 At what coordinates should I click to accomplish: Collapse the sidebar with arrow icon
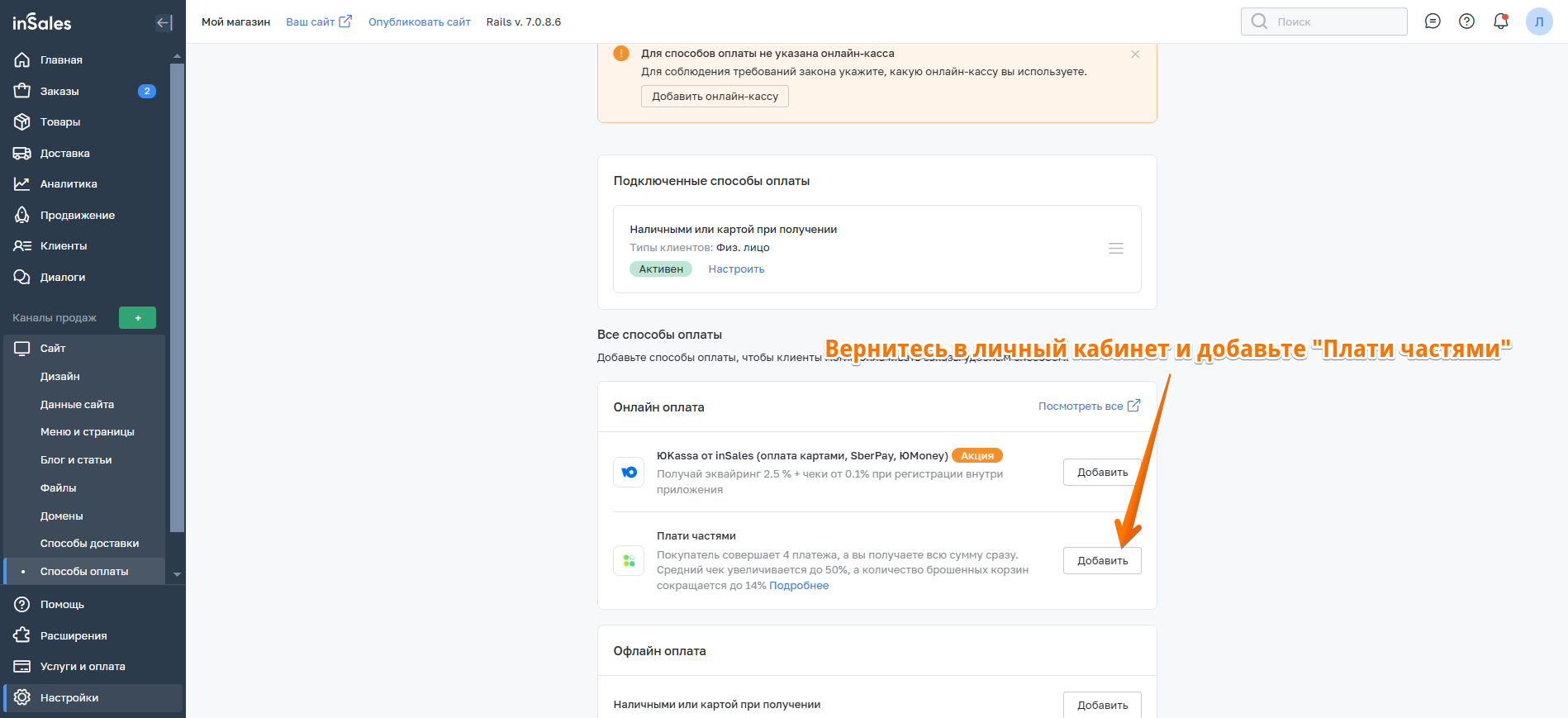click(164, 22)
